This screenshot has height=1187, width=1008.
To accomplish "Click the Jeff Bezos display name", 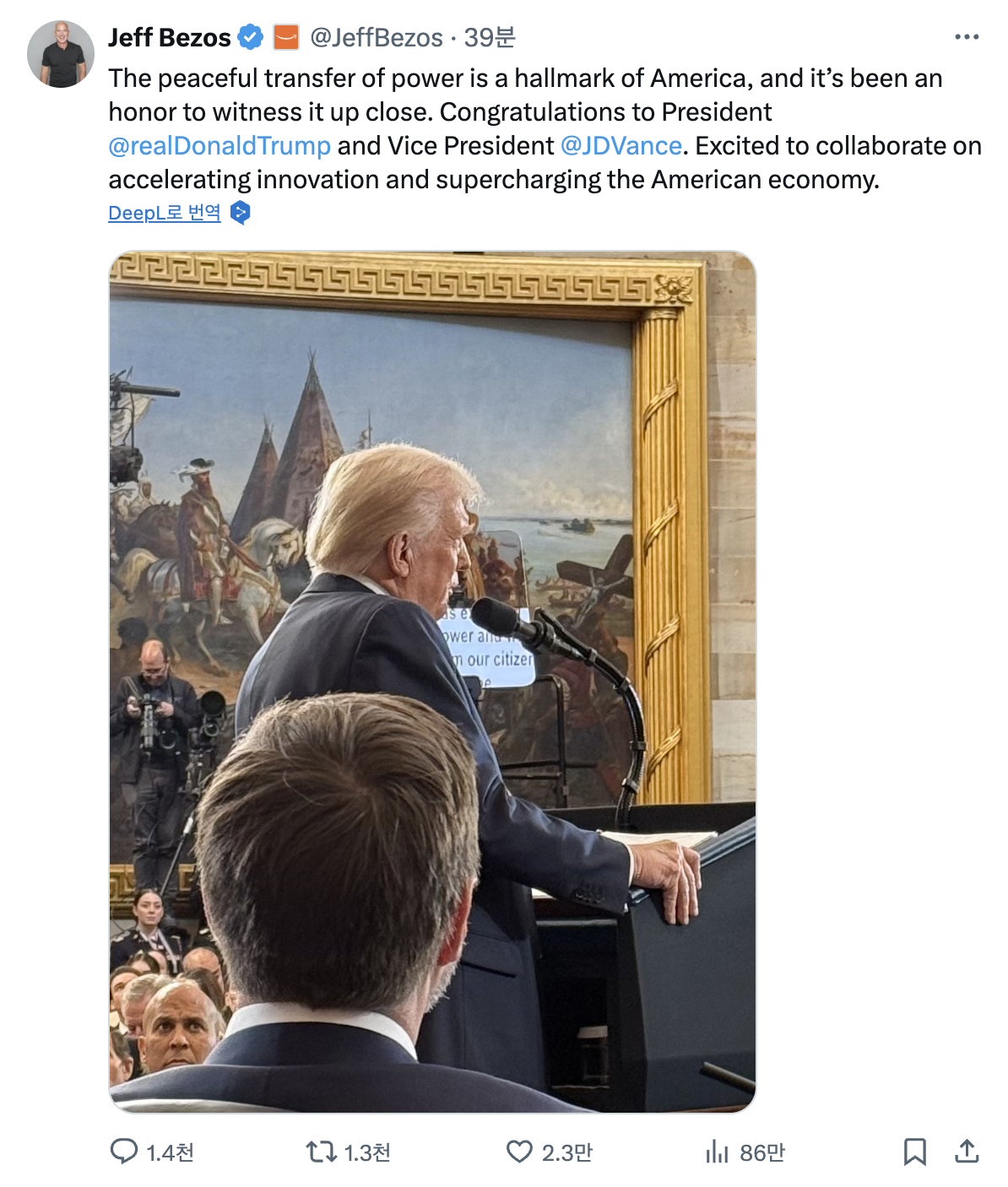I will point(170,37).
